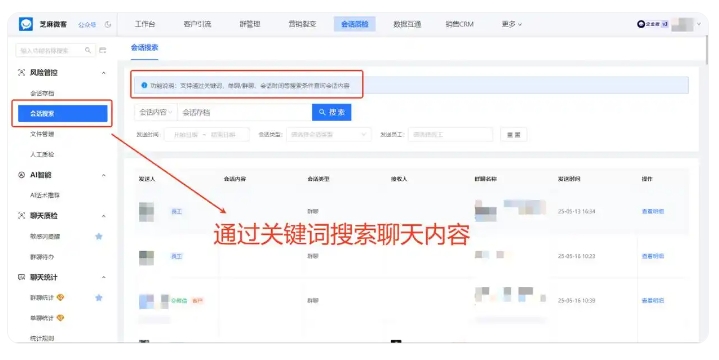Open 查看明细 for the 25-05-16 10:23 row

pos(653,256)
